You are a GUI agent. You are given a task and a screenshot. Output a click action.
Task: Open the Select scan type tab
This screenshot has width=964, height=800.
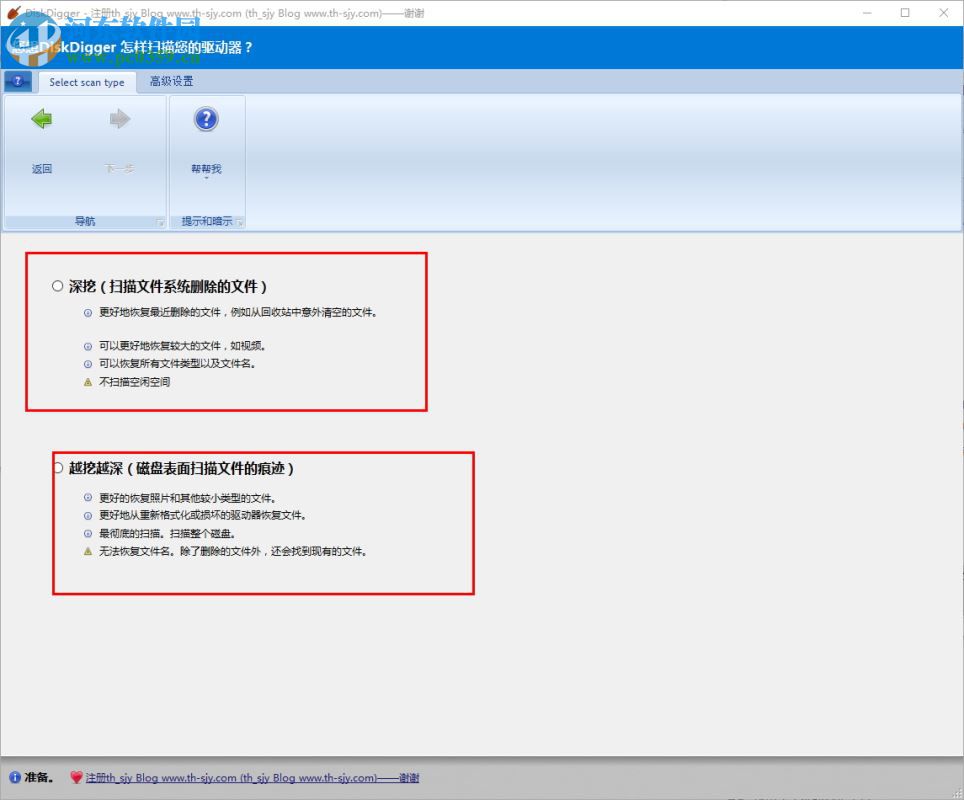point(86,82)
